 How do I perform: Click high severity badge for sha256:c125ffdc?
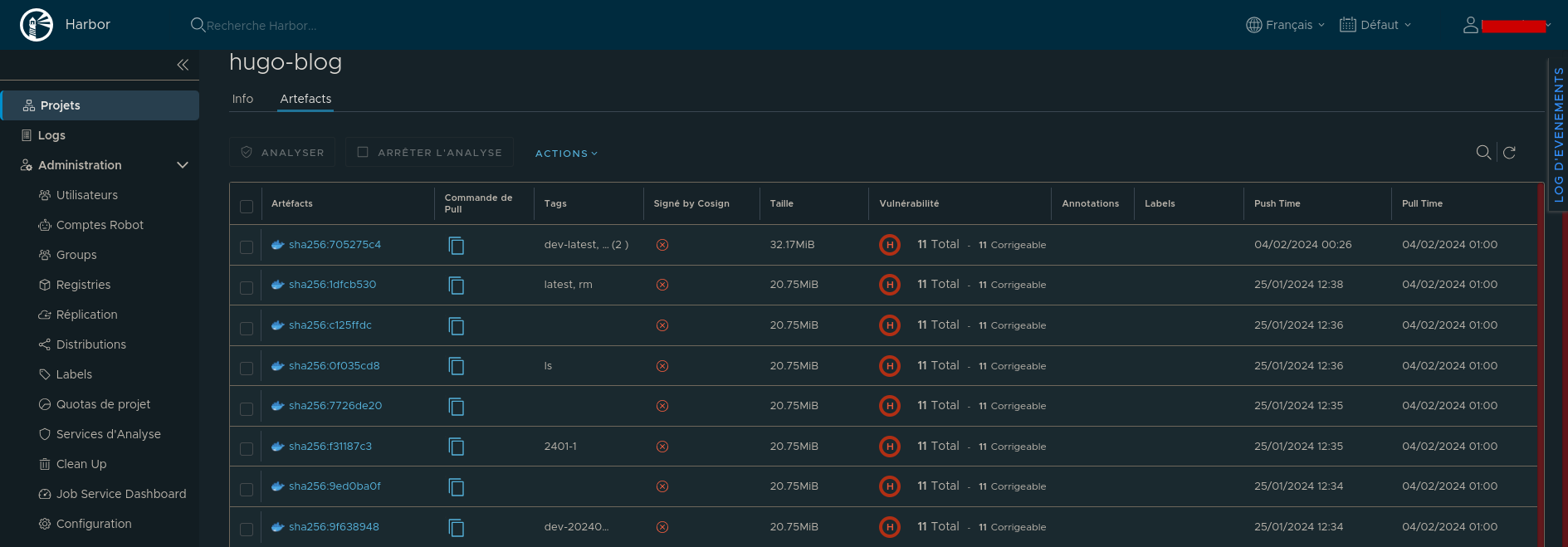[x=890, y=325]
